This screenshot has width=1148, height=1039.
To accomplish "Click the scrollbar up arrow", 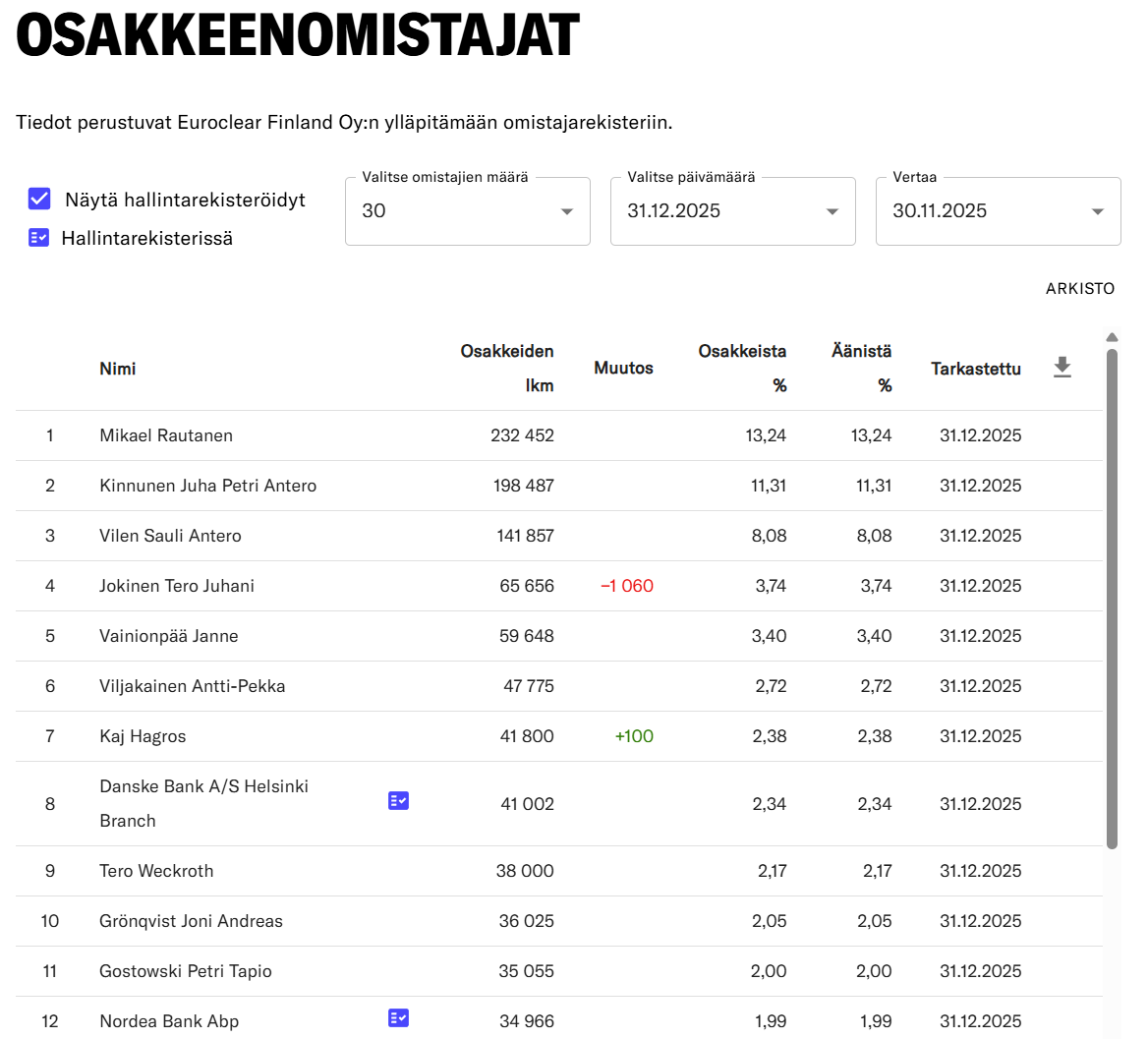I will pyautogui.click(x=1112, y=338).
